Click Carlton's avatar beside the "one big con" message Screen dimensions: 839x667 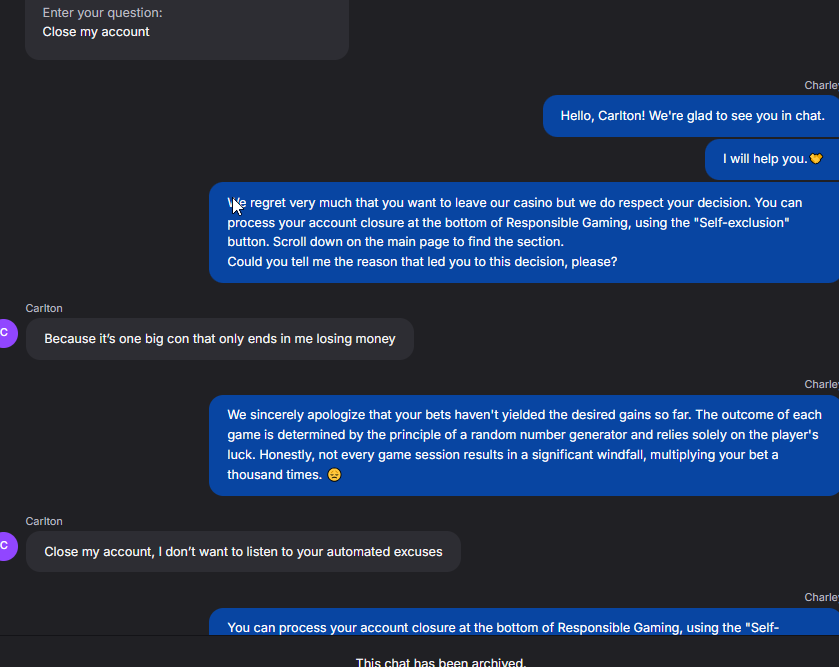[6, 334]
